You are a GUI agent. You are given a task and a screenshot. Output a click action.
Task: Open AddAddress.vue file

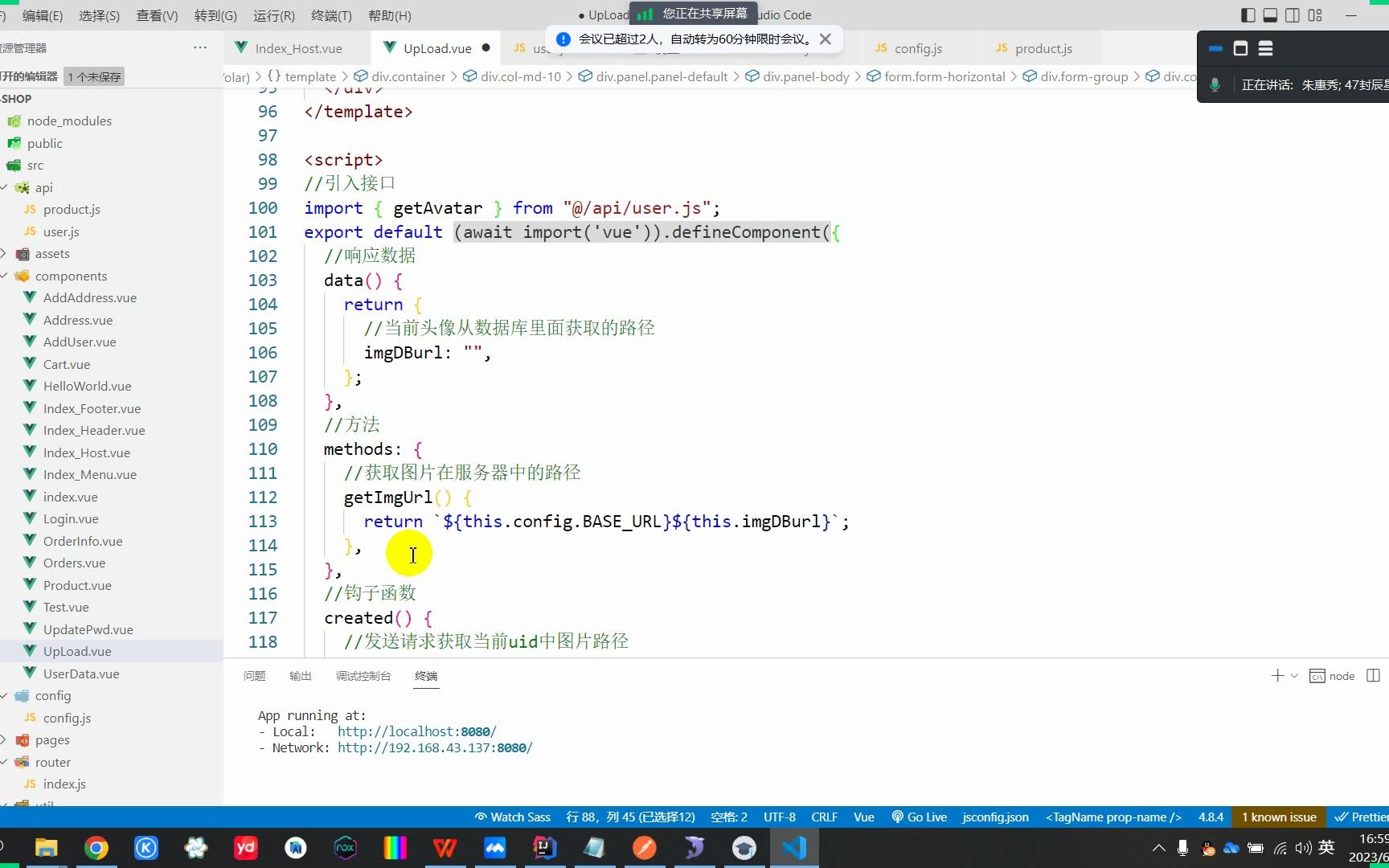tap(90, 297)
